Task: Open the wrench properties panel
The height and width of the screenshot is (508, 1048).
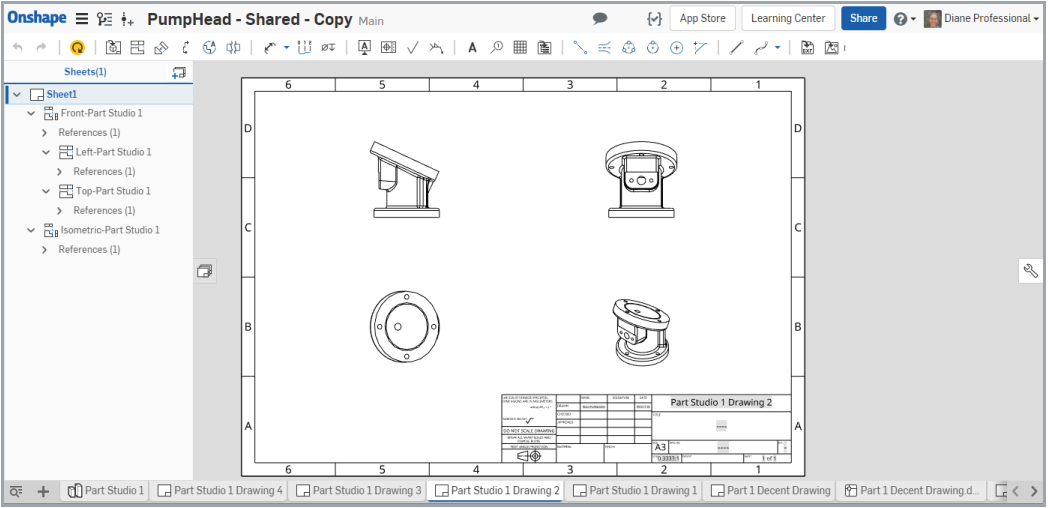Action: coord(1031,271)
